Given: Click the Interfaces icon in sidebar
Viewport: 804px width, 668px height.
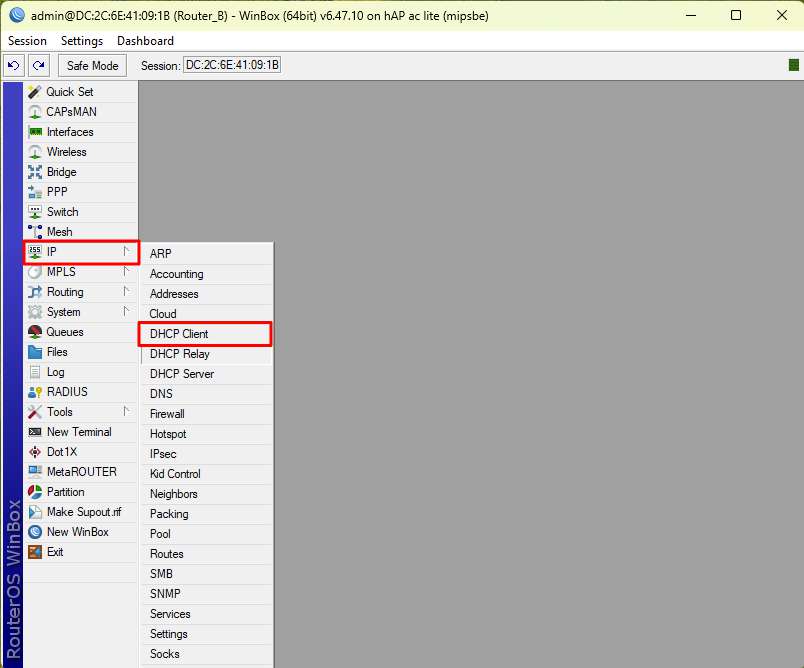Looking at the screenshot, I should [35, 132].
